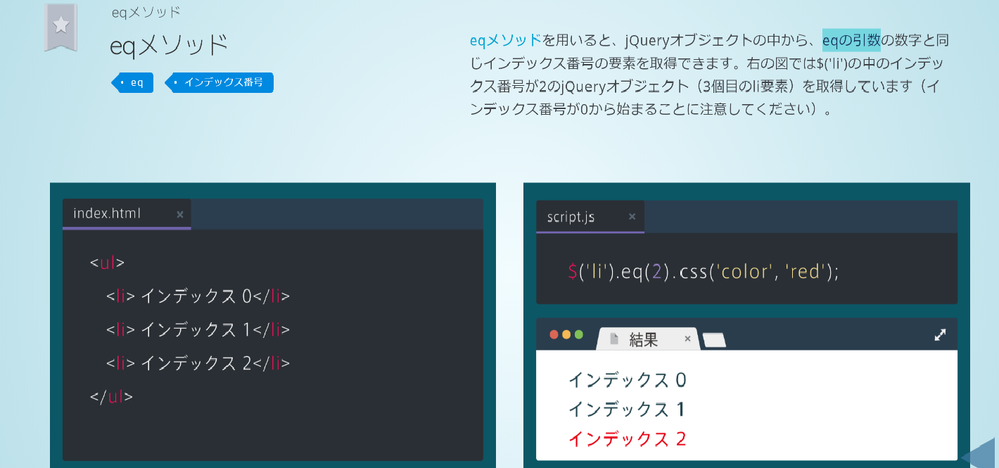The image size is (999, 468).
Task: Click the highlighted eqの引数 text
Action: [850, 41]
